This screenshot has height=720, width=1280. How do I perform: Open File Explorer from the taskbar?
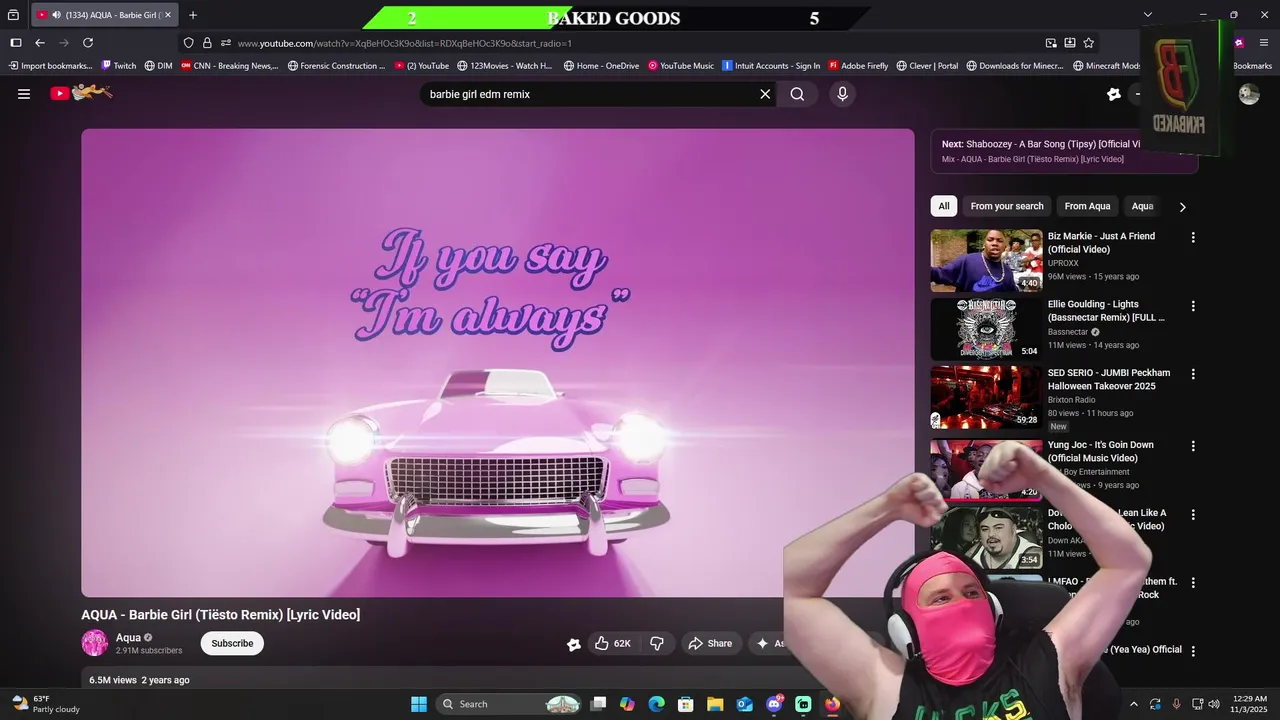tap(715, 704)
